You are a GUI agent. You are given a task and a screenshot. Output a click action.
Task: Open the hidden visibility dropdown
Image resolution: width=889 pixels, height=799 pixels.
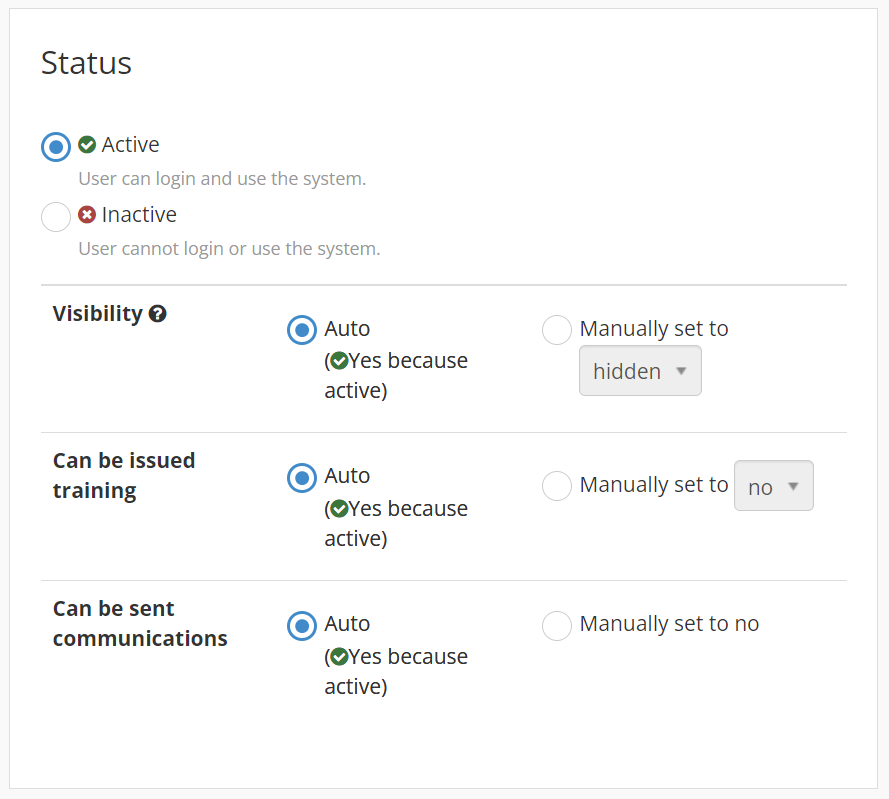639,371
